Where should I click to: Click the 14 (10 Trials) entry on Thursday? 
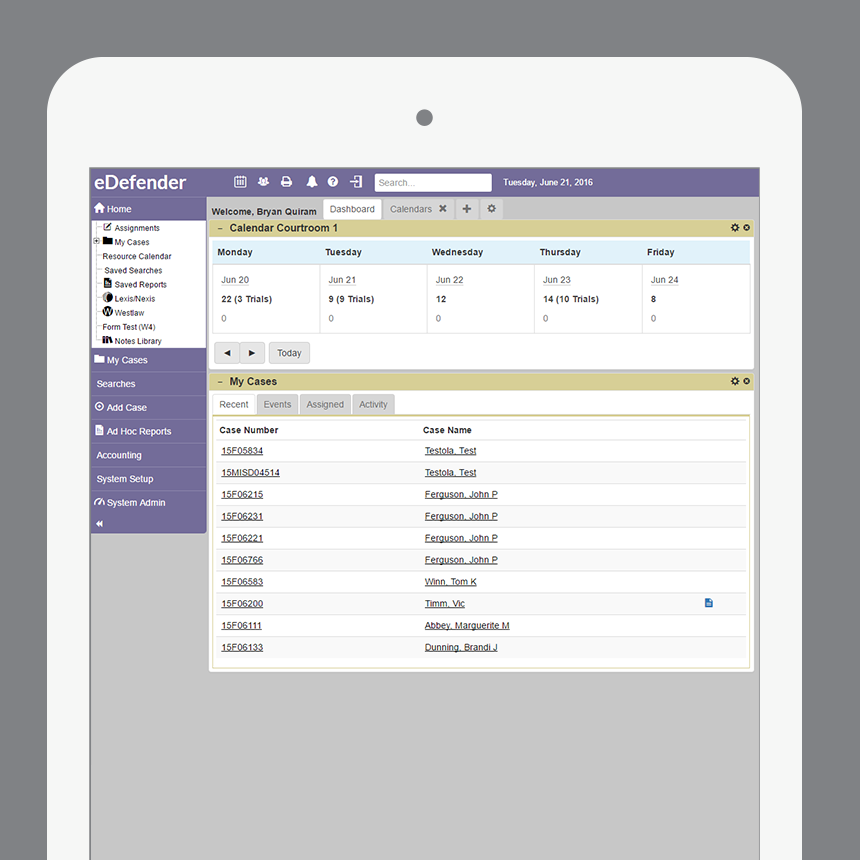[571, 299]
